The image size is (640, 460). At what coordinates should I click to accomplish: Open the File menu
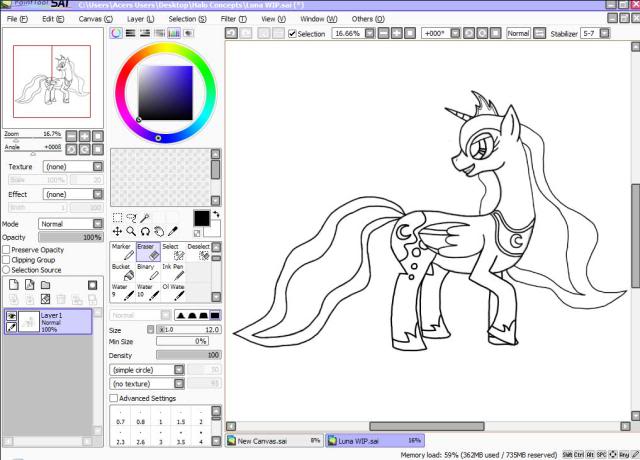[x=17, y=19]
